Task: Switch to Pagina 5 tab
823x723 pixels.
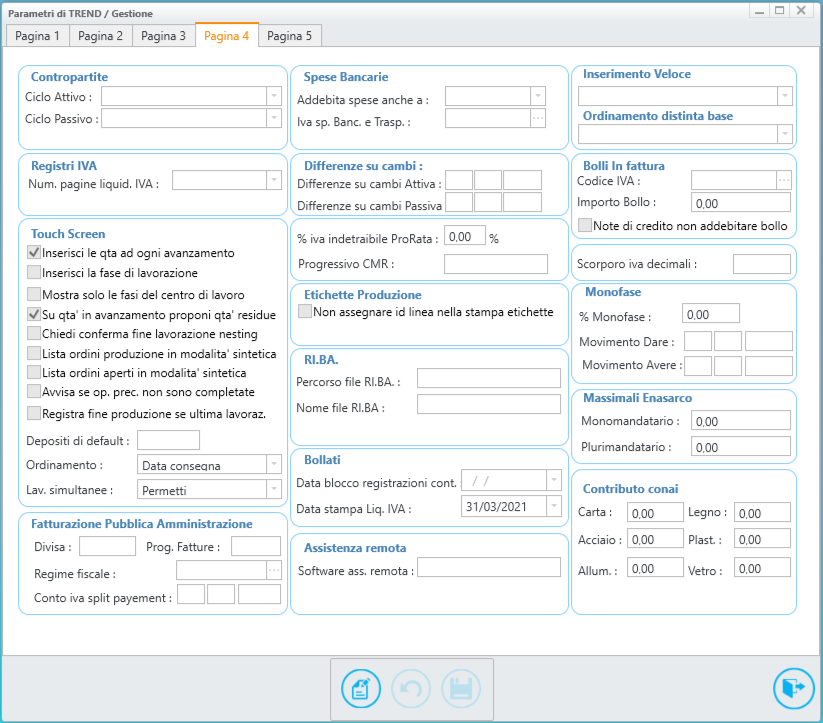Action: [x=290, y=36]
